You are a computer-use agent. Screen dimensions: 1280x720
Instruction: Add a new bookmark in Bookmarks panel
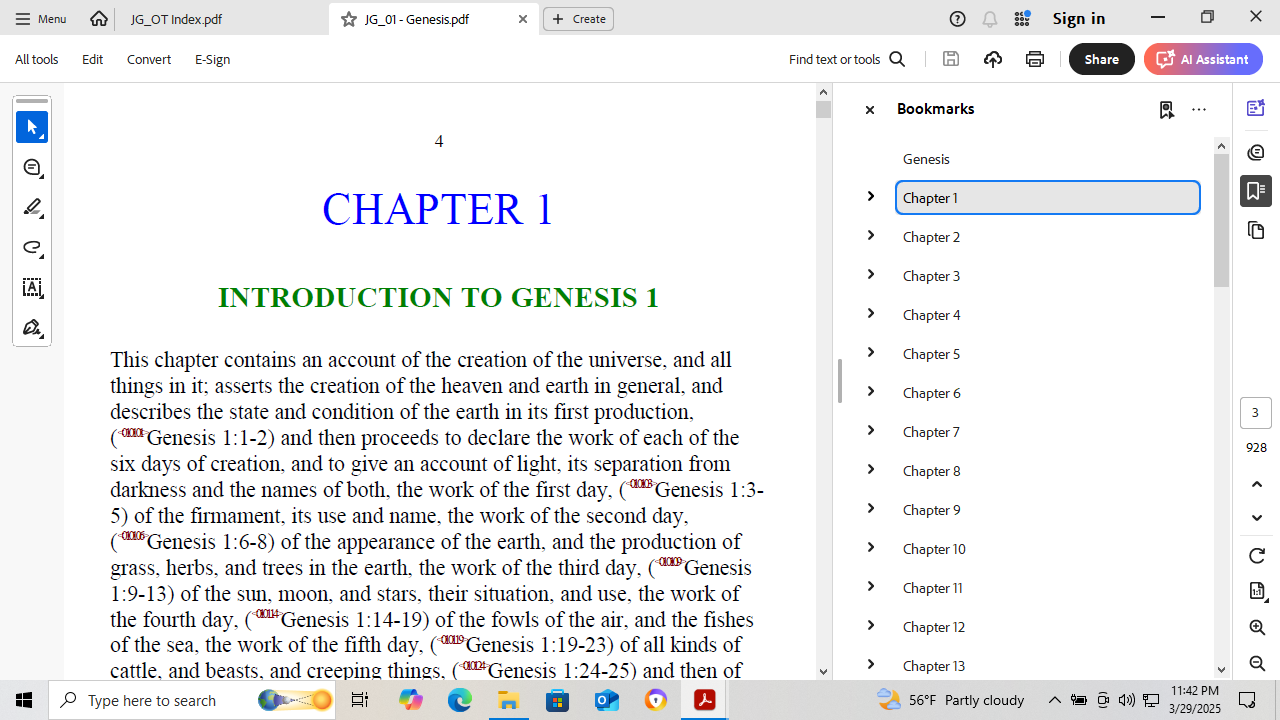point(1166,110)
